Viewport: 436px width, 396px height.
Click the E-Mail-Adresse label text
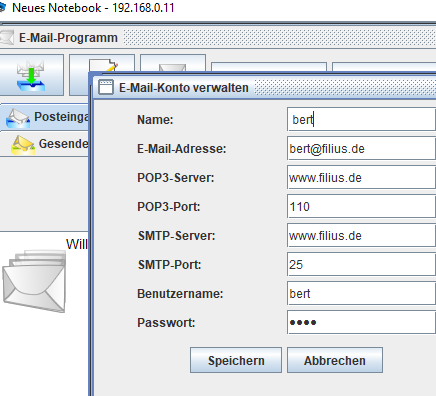point(182,149)
